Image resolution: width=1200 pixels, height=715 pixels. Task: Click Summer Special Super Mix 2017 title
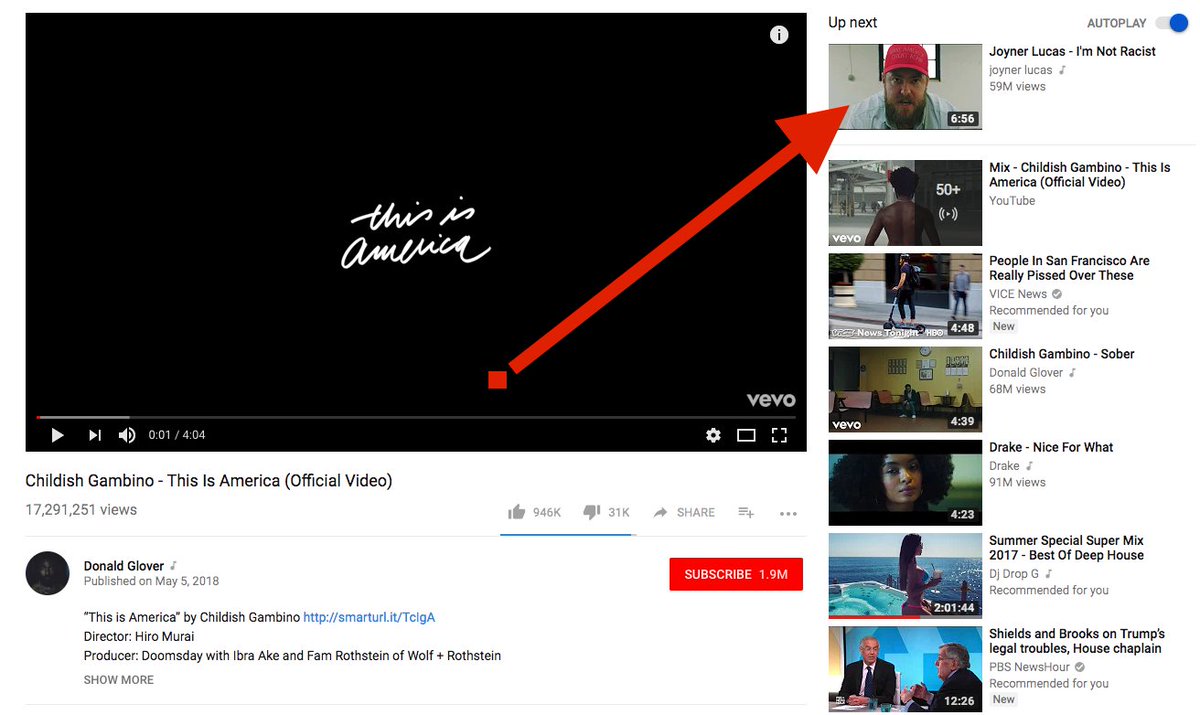(x=1066, y=548)
